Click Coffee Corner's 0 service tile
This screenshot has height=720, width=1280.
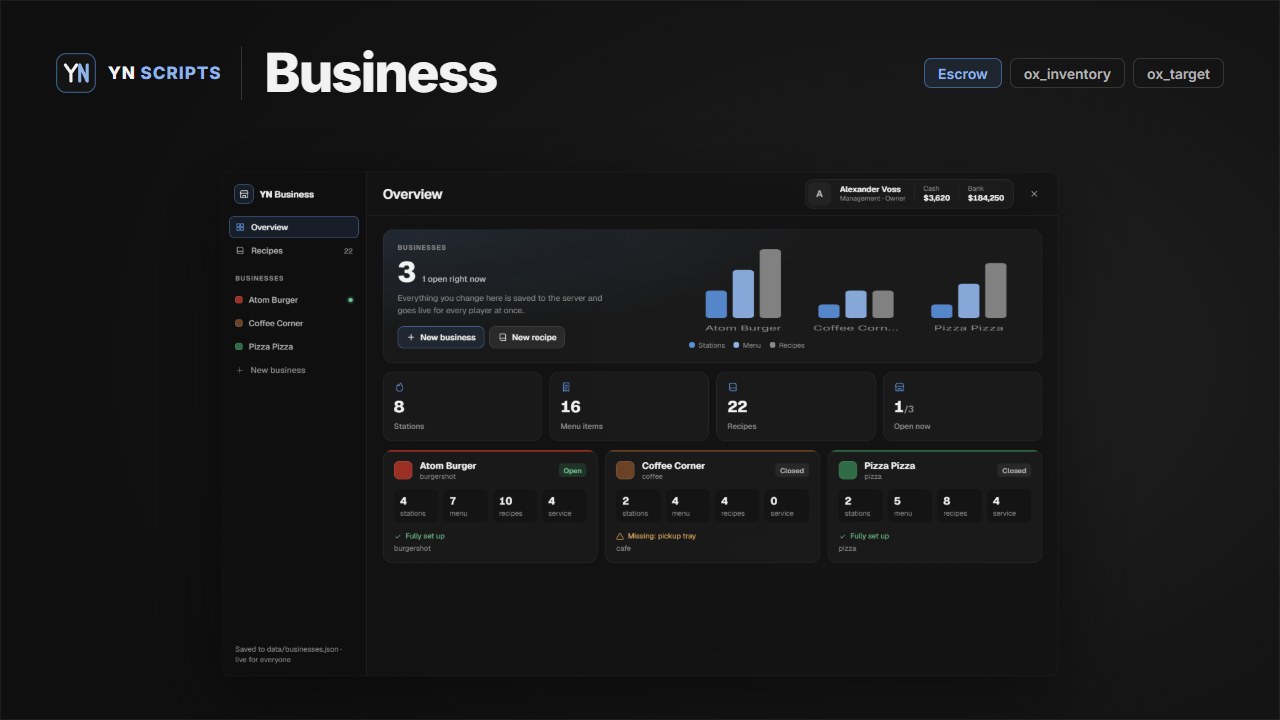coord(787,506)
